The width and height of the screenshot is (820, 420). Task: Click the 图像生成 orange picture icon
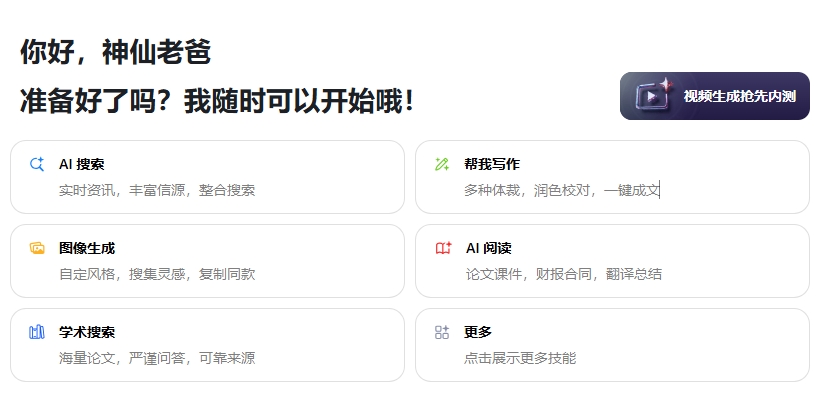(37, 248)
